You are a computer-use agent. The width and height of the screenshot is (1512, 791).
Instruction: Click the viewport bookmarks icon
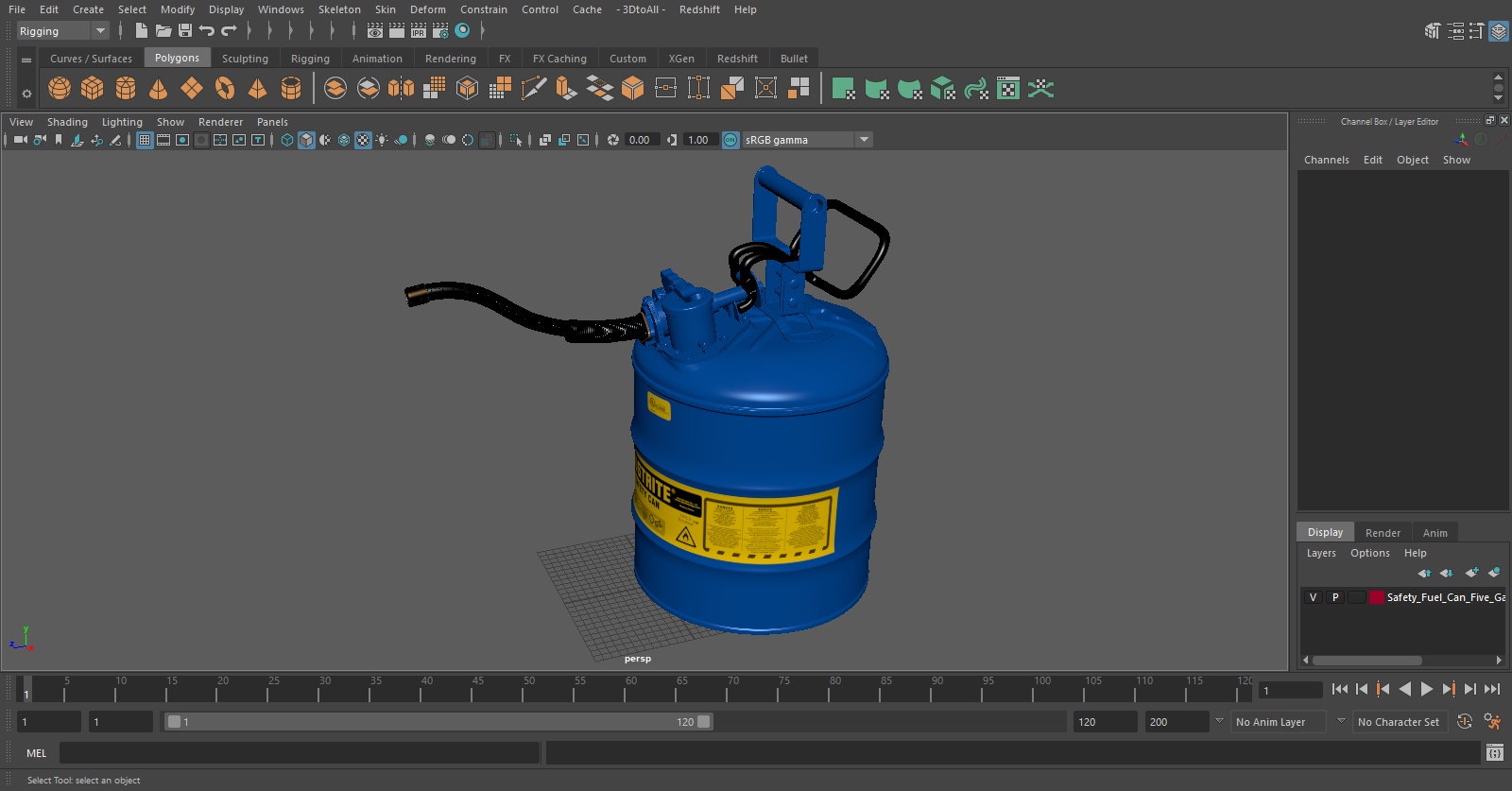(59, 140)
